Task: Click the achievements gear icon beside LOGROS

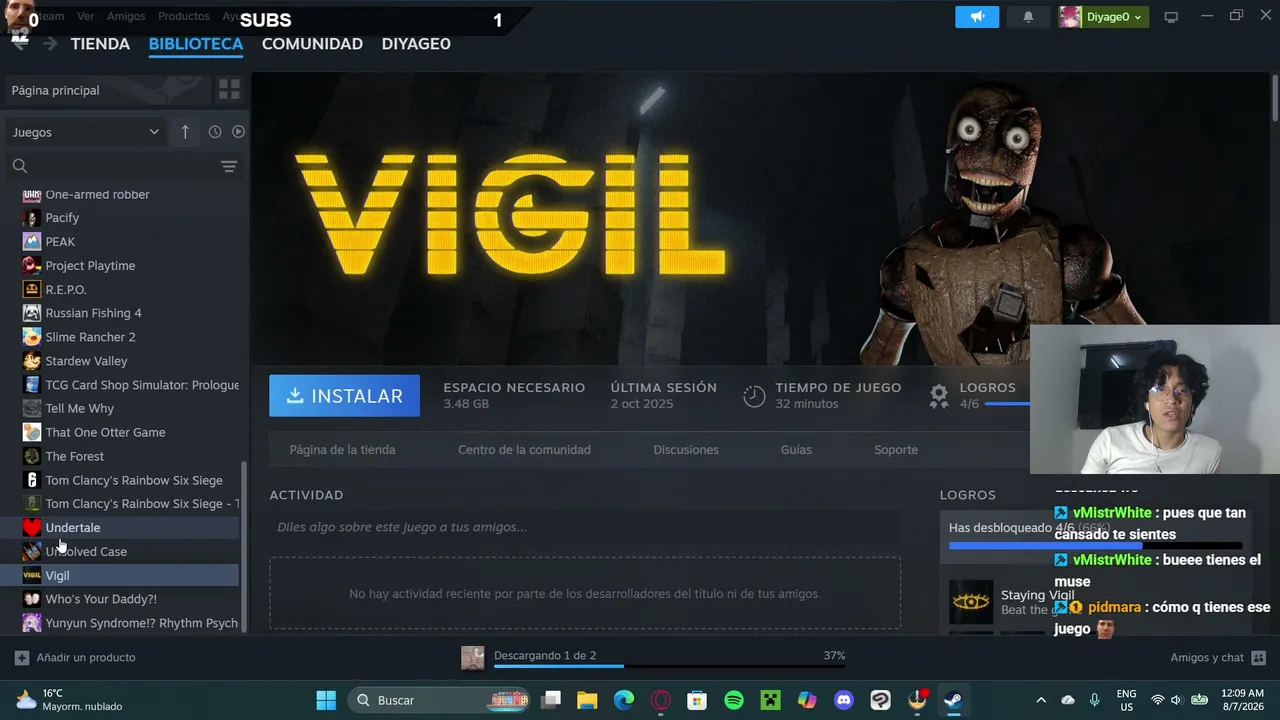Action: (x=938, y=396)
